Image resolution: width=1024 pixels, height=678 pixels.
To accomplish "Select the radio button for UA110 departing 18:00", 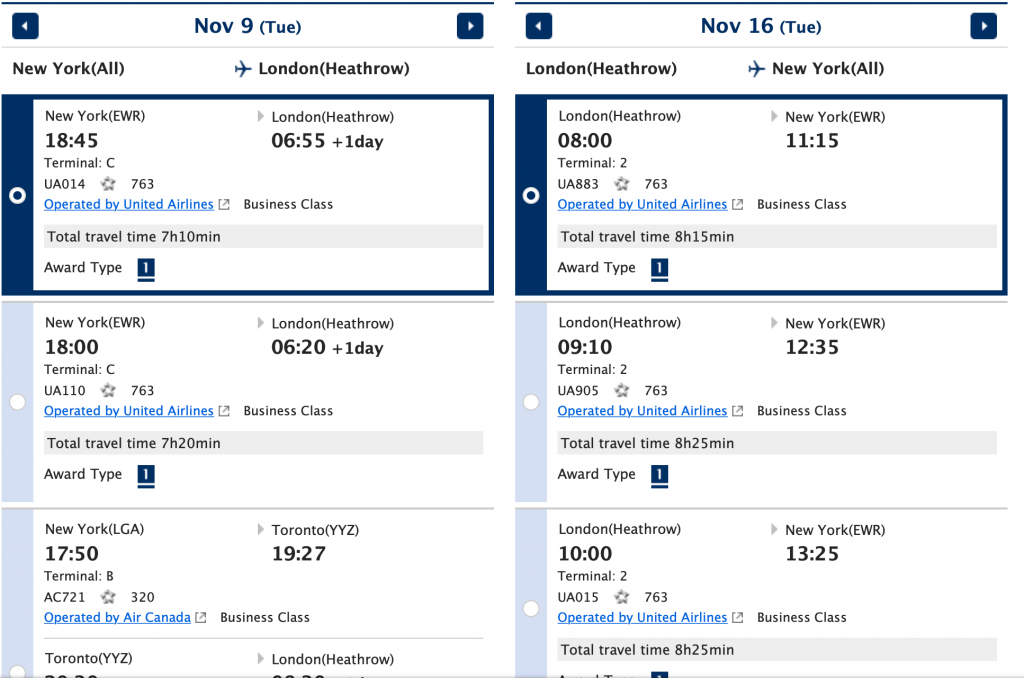I will click(x=17, y=401).
